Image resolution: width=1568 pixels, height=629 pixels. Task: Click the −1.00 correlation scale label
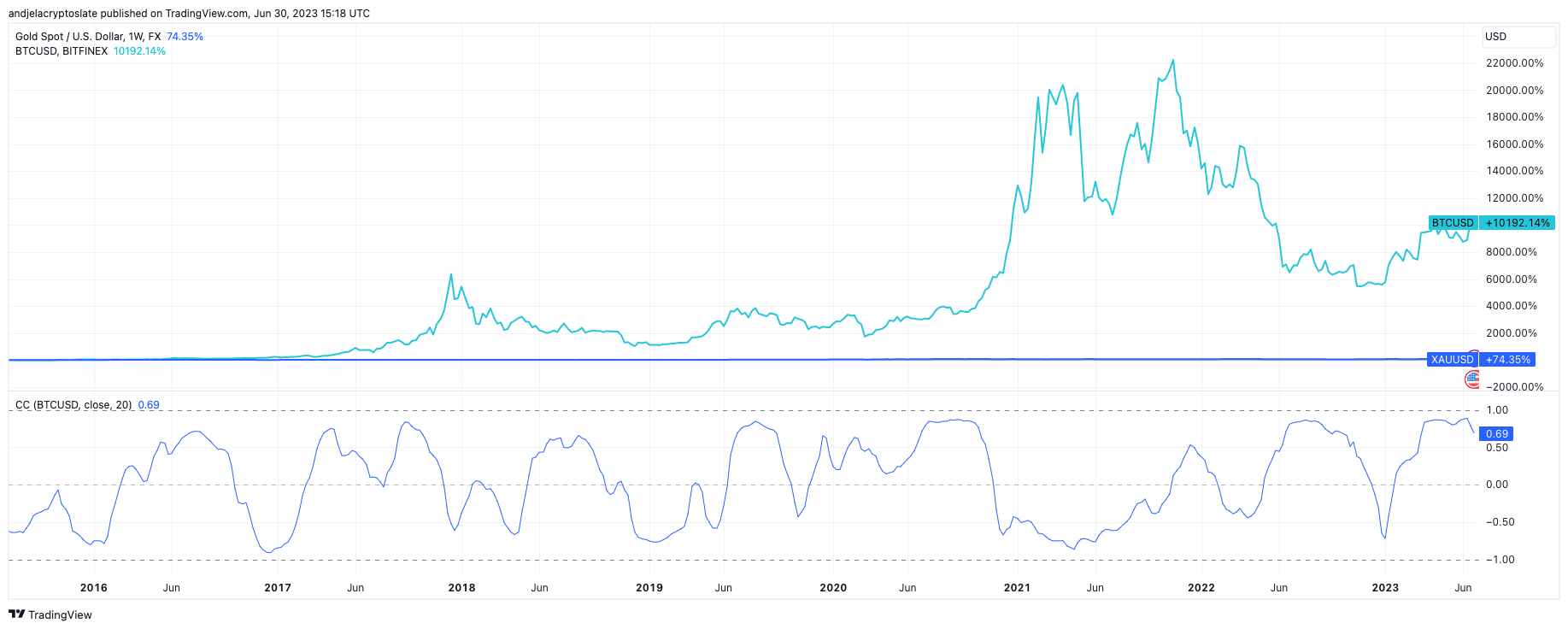click(x=1500, y=560)
